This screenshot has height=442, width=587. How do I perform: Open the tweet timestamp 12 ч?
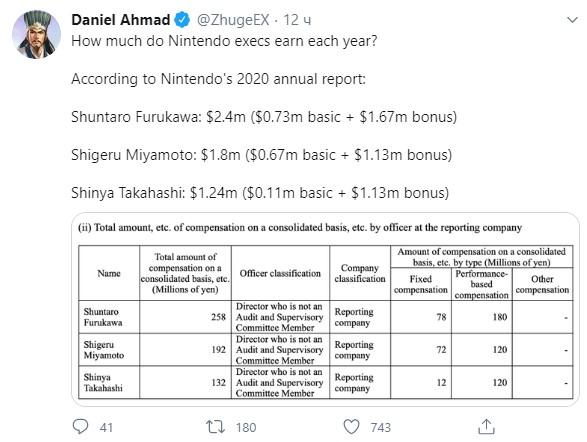pyautogui.click(x=297, y=20)
